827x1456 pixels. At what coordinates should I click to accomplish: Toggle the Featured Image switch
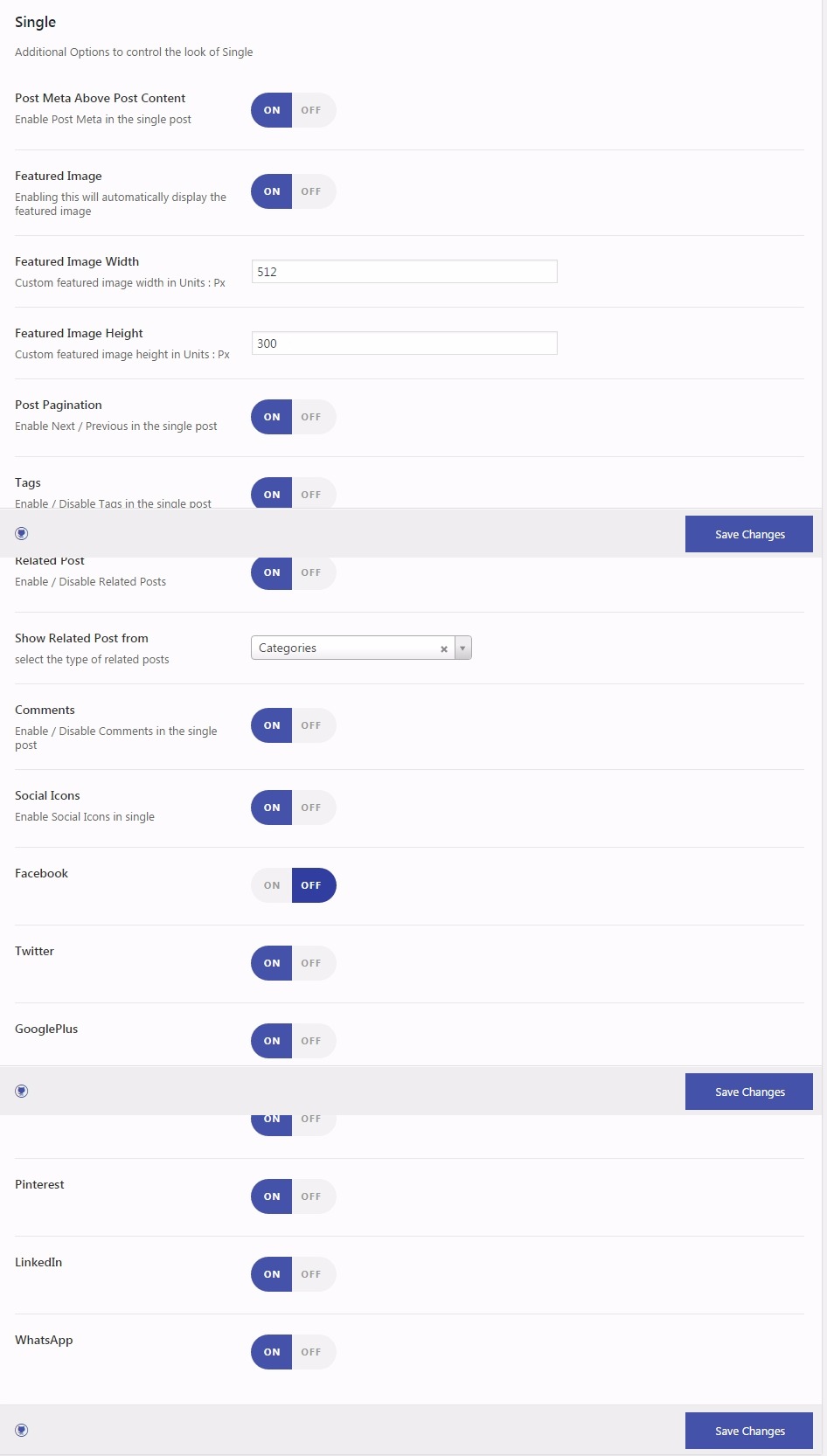(x=294, y=191)
